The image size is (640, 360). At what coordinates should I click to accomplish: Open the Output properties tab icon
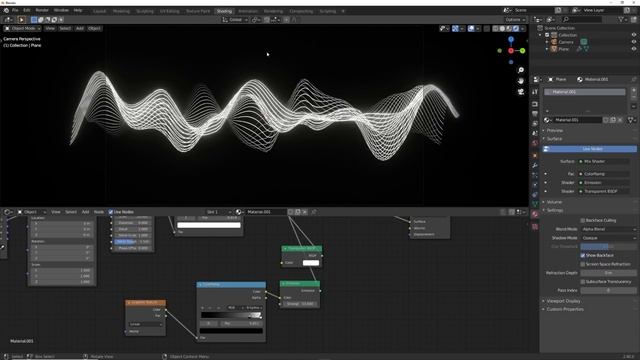click(535, 114)
